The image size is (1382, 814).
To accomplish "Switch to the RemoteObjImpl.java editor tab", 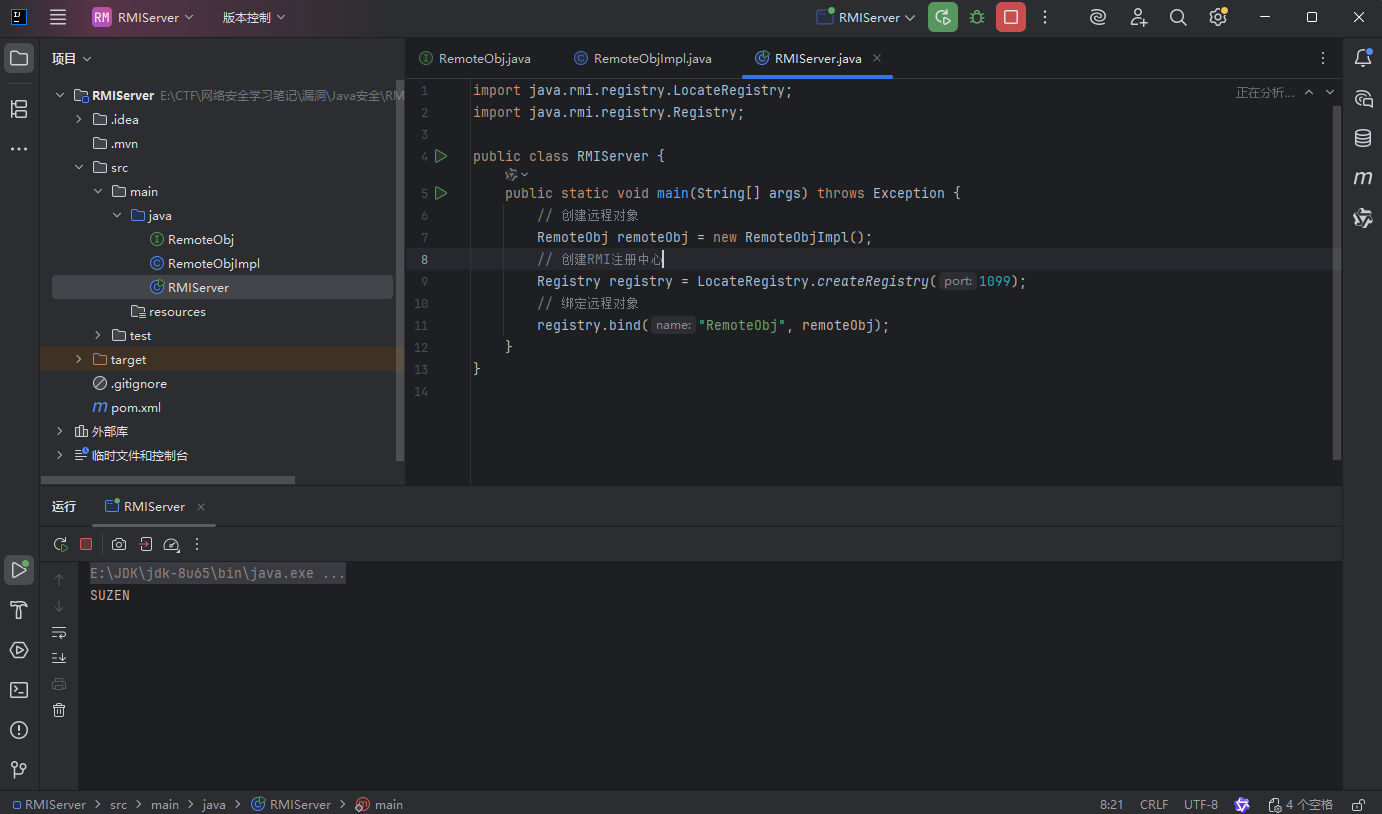I will pyautogui.click(x=652, y=59).
